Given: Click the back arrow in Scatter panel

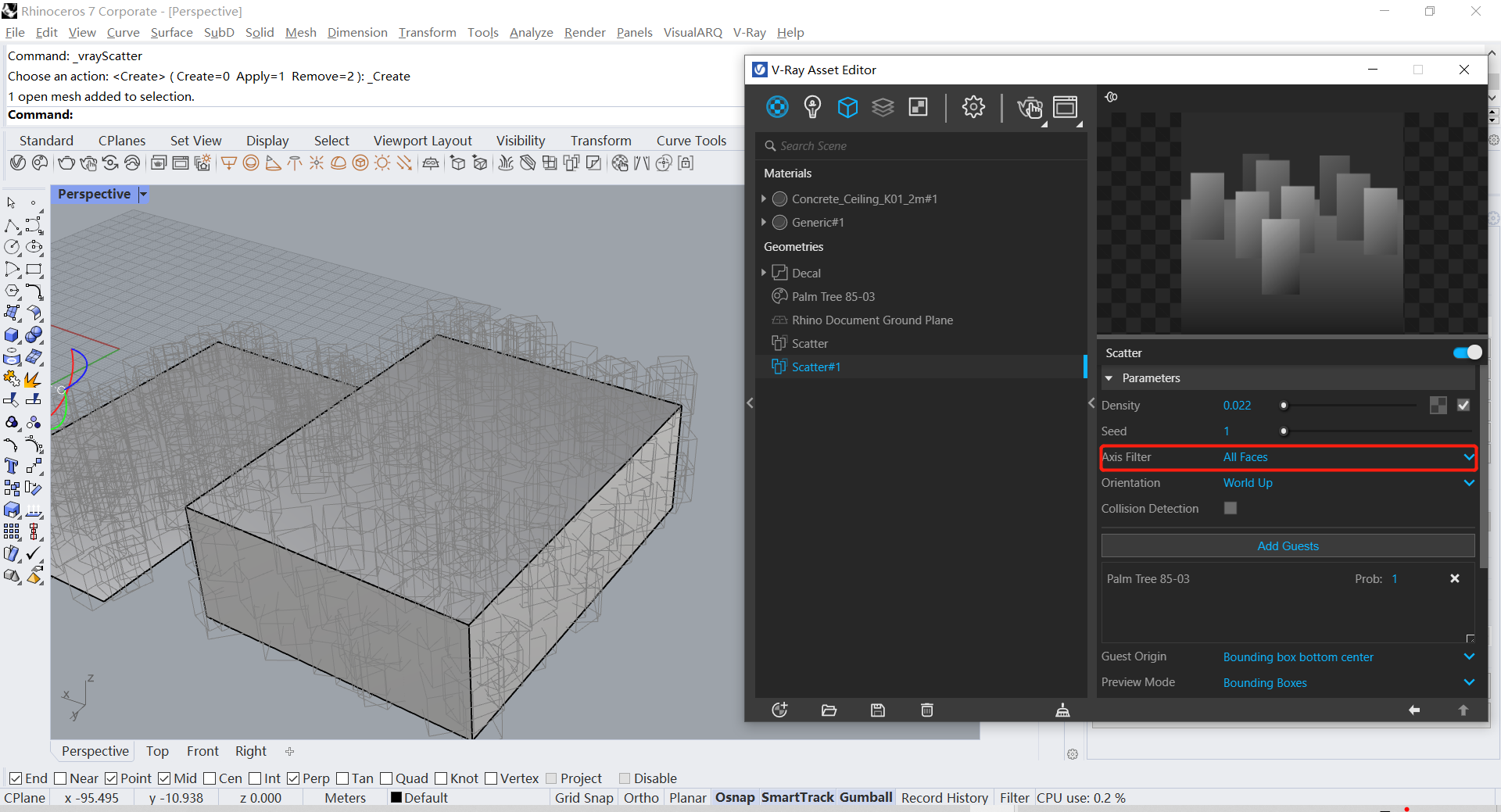Looking at the screenshot, I should 1414,710.
